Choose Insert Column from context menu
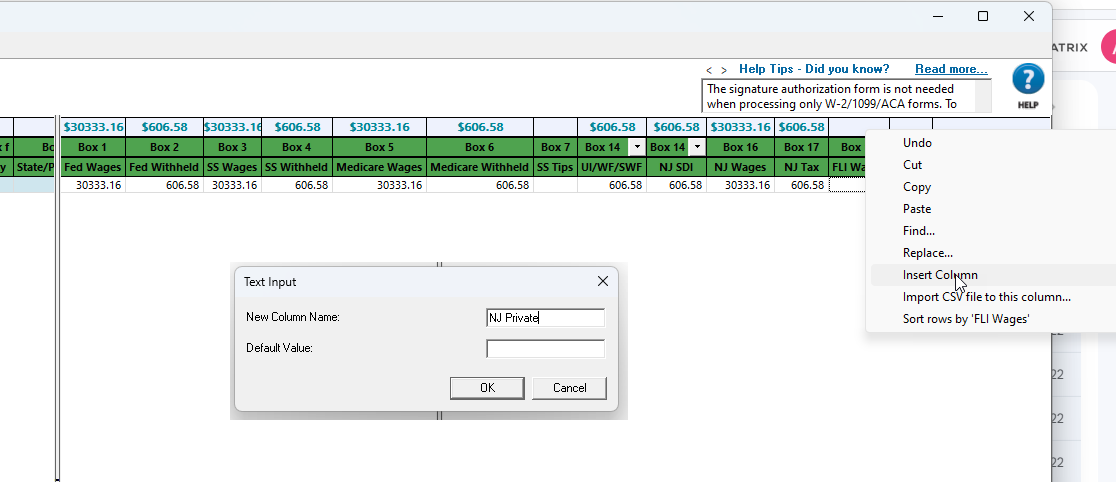This screenshot has width=1116, height=482. coord(940,275)
